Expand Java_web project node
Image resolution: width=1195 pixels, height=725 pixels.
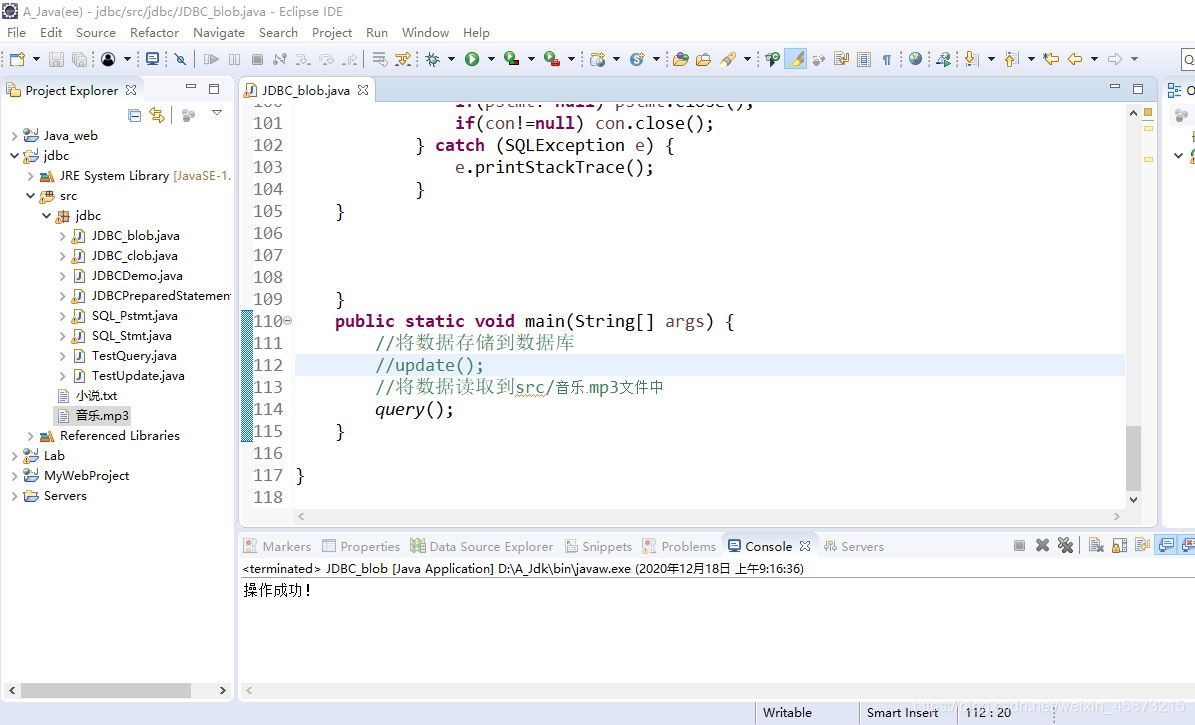tap(14, 136)
